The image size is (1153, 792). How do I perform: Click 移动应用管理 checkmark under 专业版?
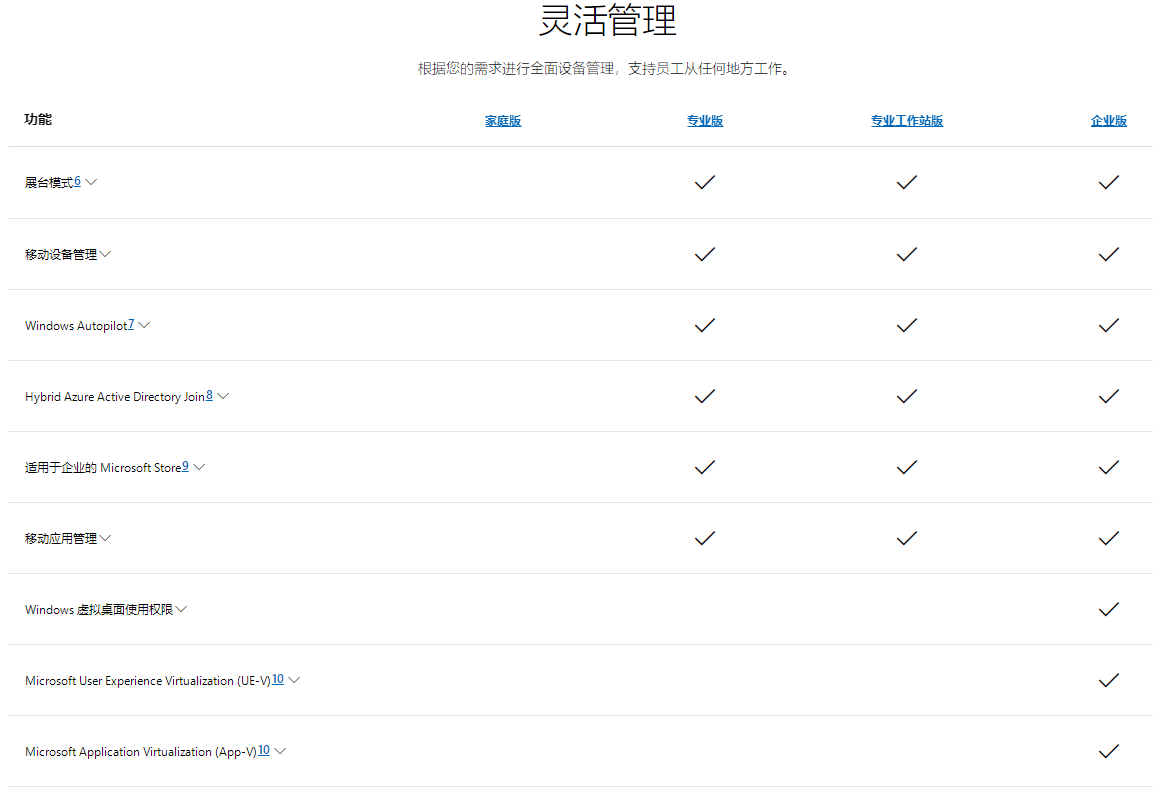click(x=705, y=538)
